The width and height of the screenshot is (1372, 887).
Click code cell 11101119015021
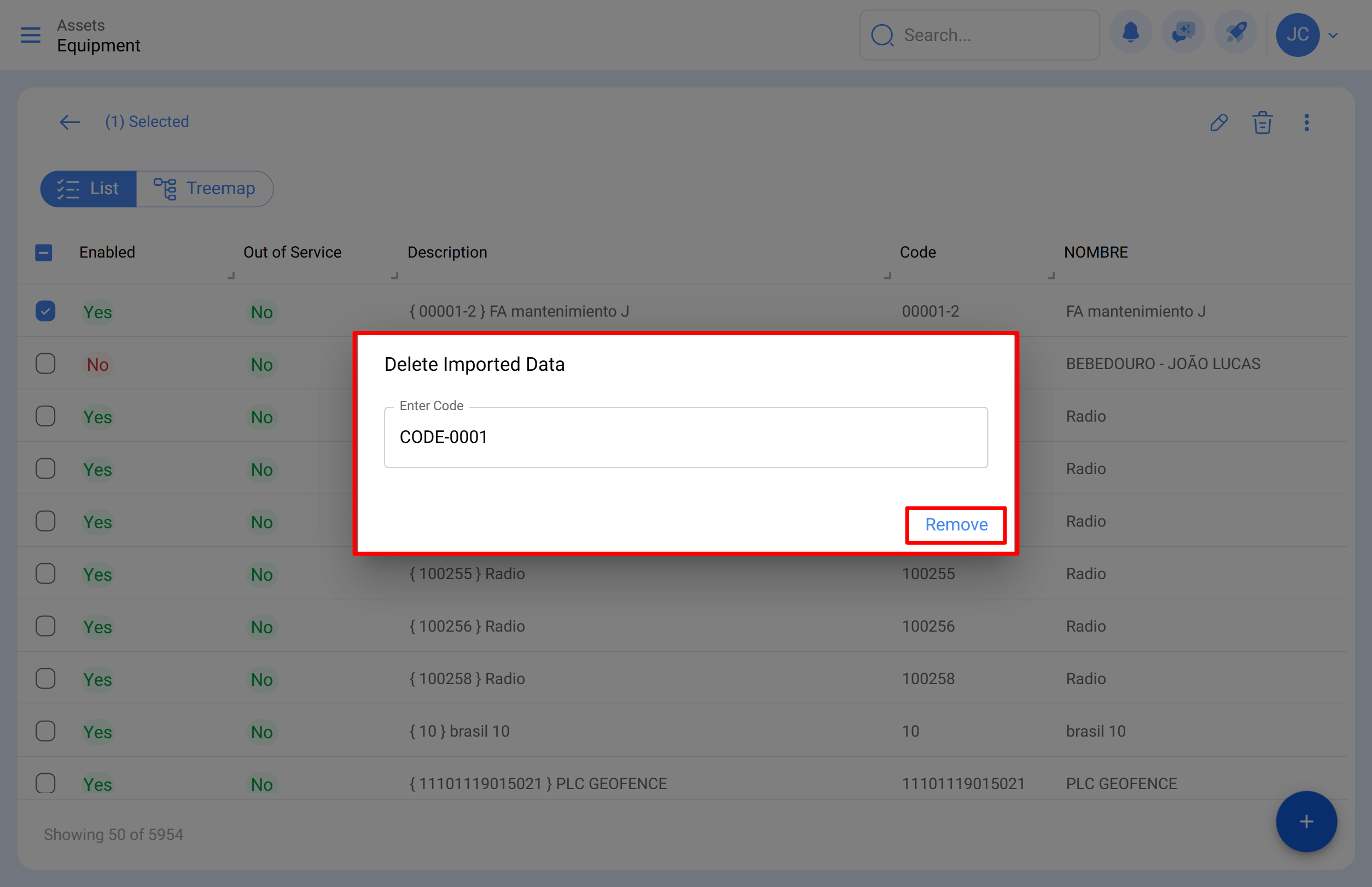coord(963,783)
